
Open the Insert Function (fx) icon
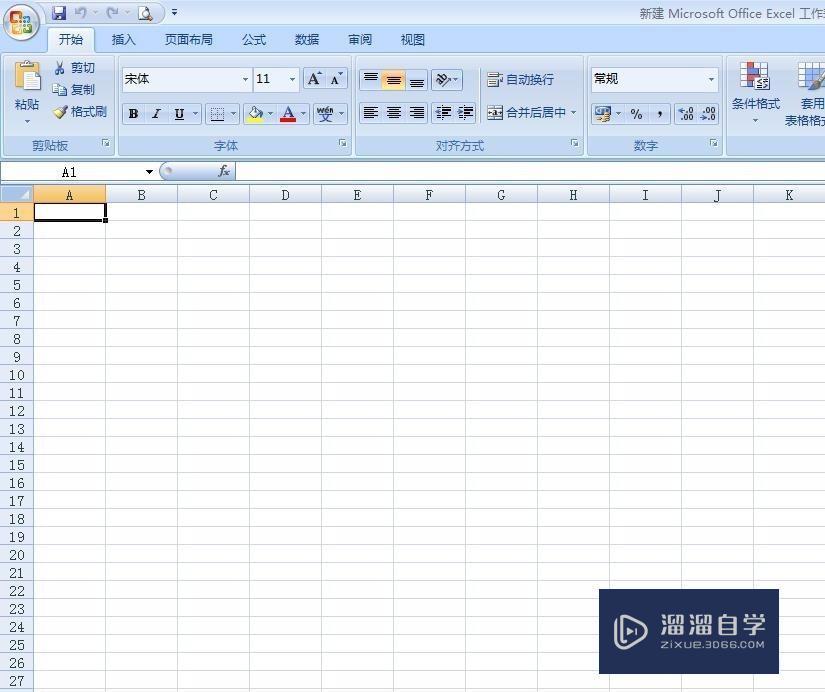point(224,170)
